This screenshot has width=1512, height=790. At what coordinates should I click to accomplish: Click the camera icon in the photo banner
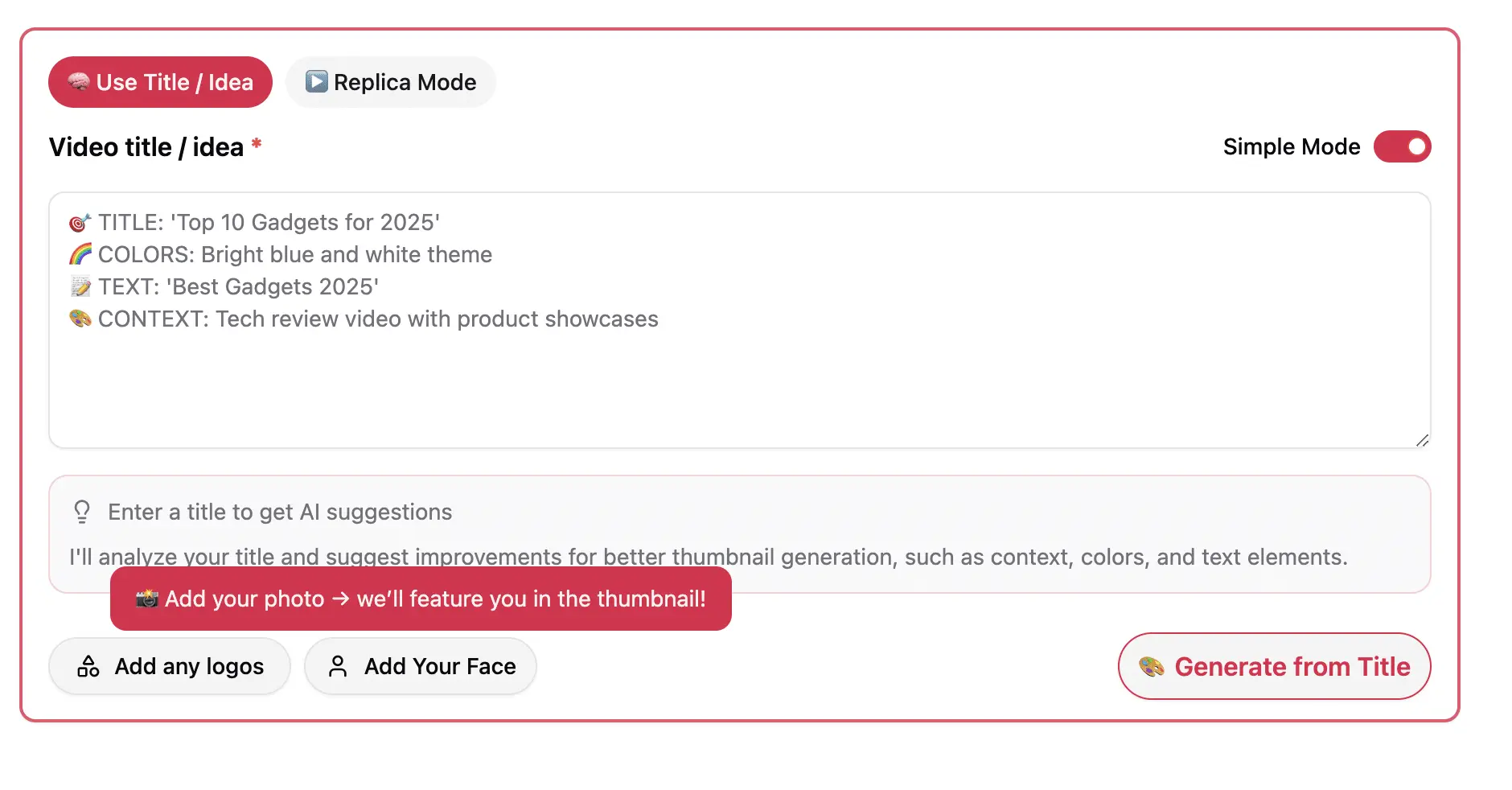(x=146, y=598)
